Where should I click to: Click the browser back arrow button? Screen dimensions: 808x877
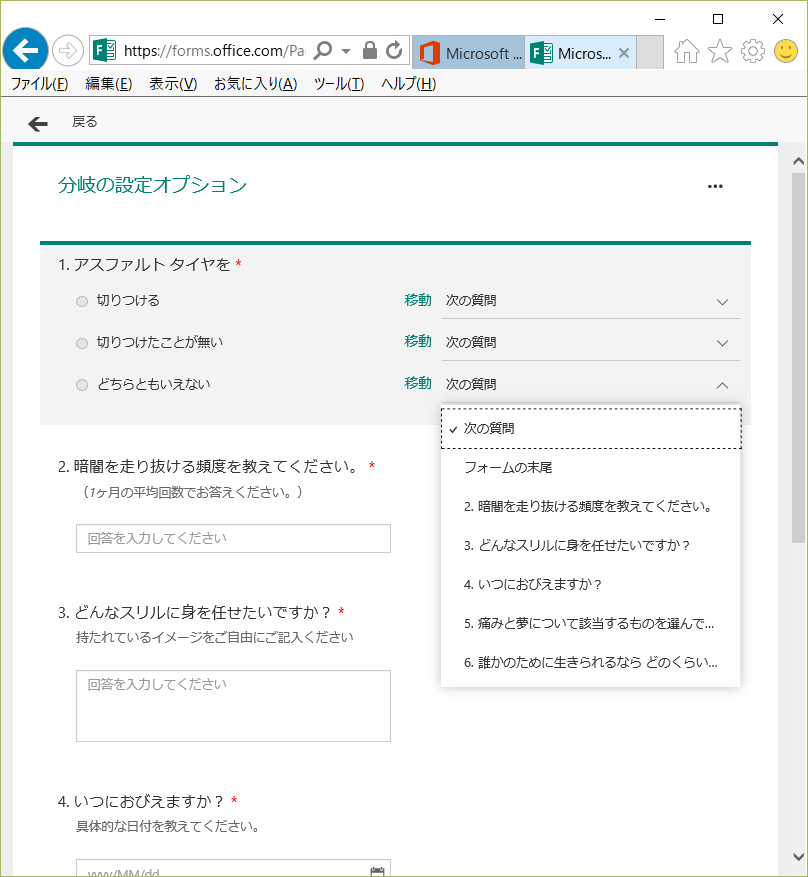[26, 50]
